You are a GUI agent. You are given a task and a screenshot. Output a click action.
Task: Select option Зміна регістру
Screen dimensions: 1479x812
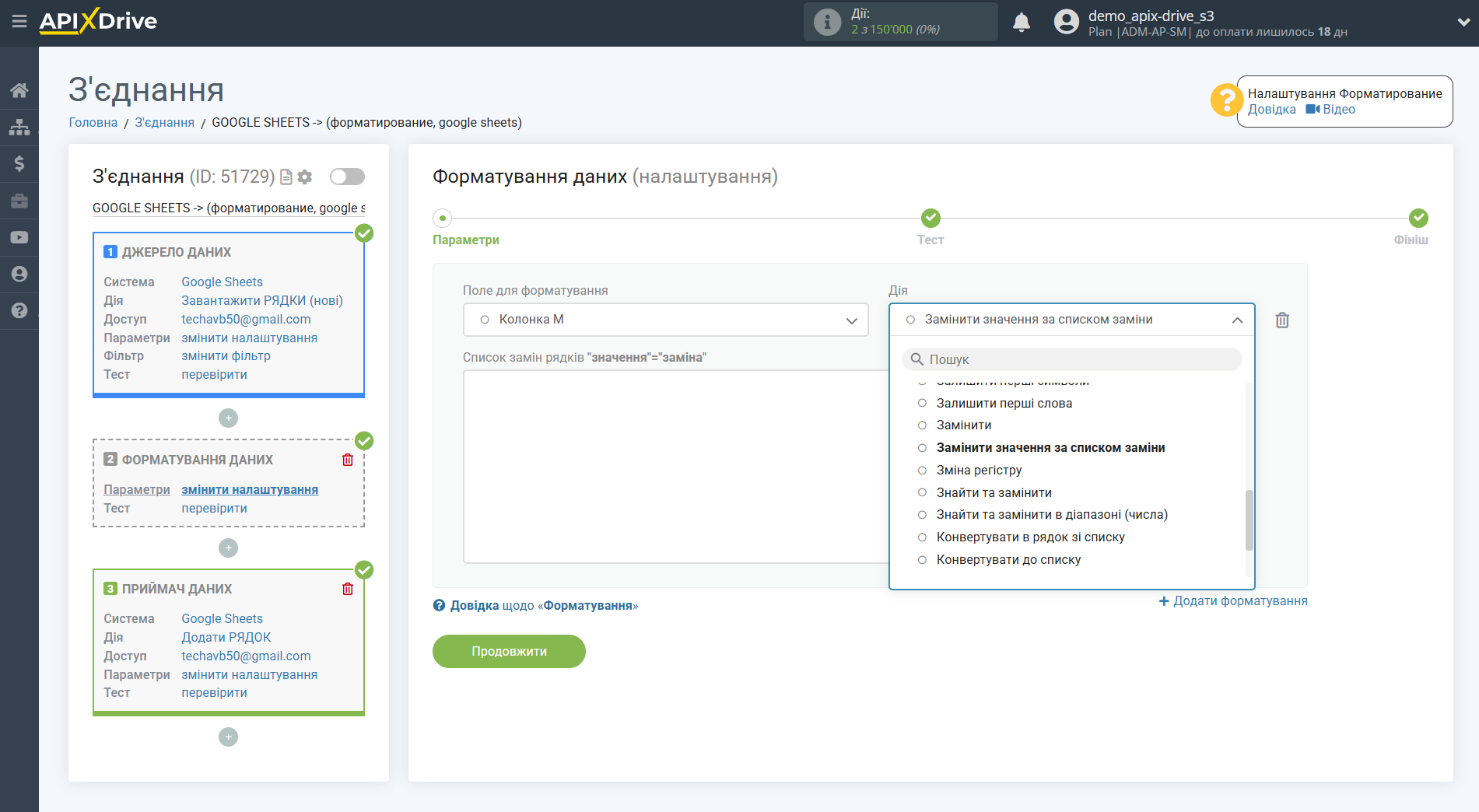[979, 471]
